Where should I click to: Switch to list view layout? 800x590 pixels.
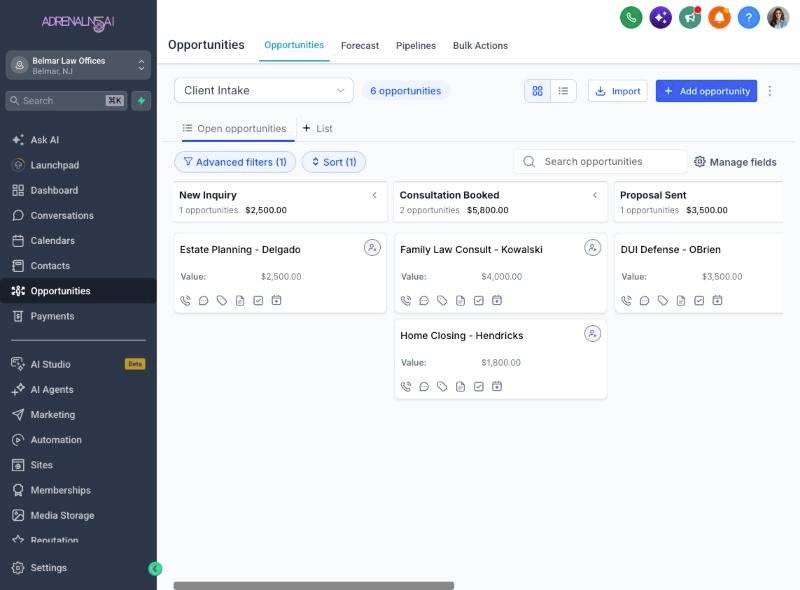[563, 91]
